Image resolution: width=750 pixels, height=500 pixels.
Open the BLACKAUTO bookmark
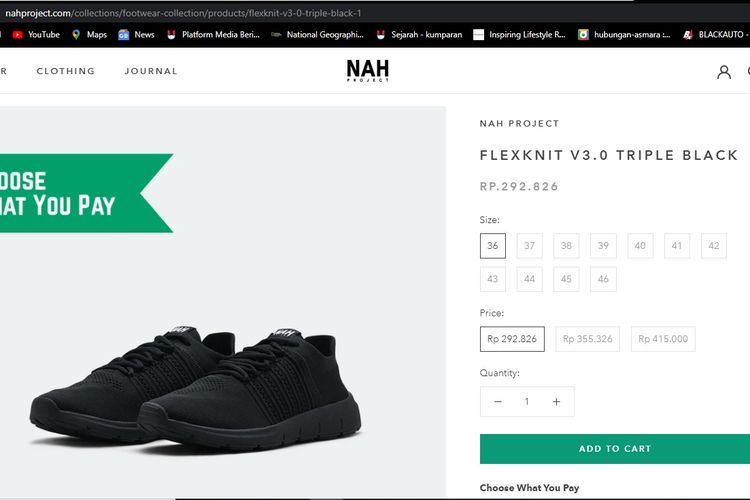click(x=714, y=34)
